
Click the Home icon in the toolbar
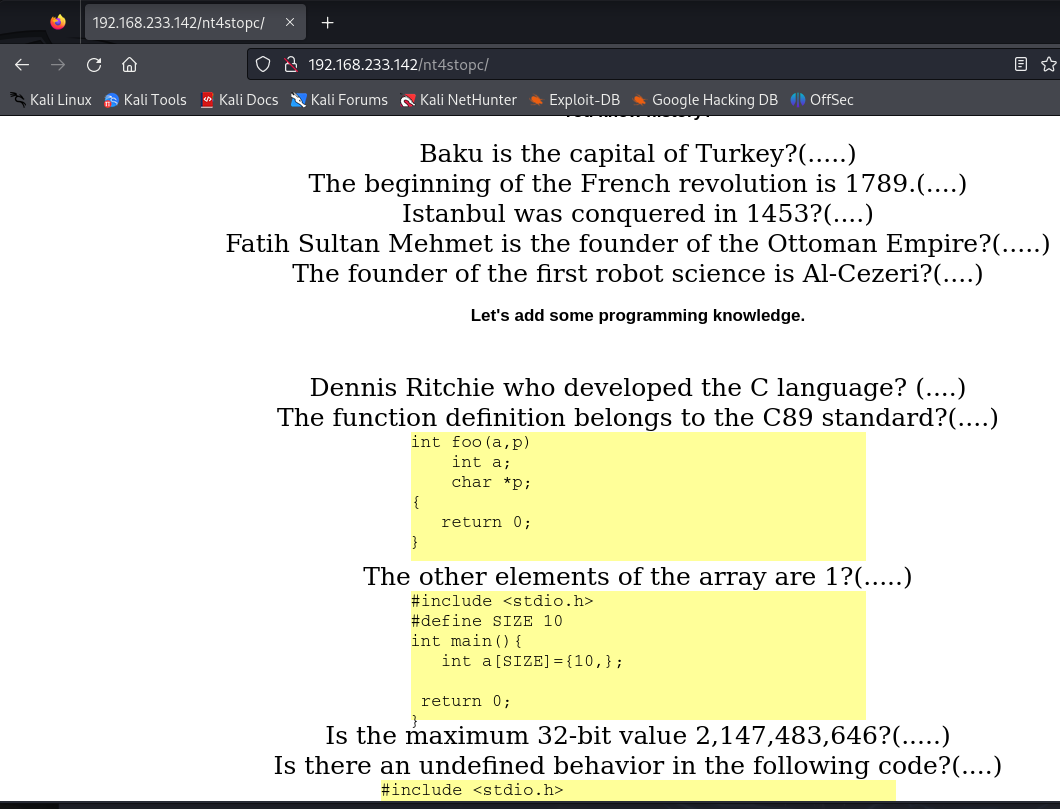coord(129,64)
